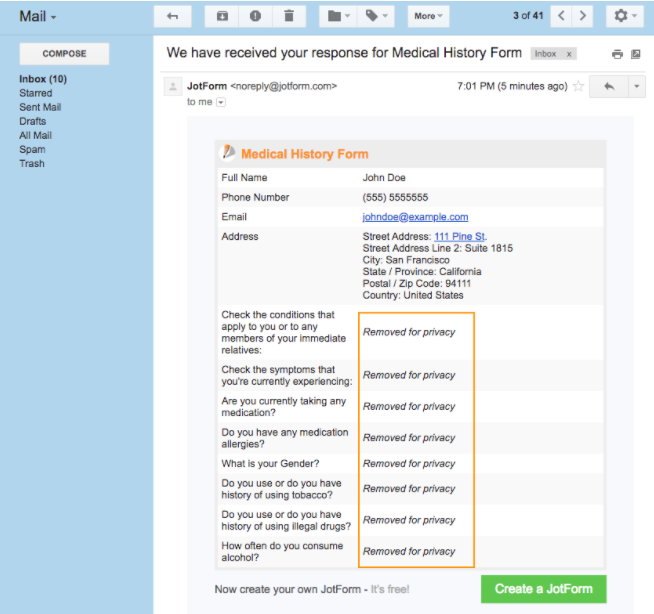This screenshot has width=654, height=614.
Task: Open the Move to folder dropdown
Action: click(x=335, y=16)
